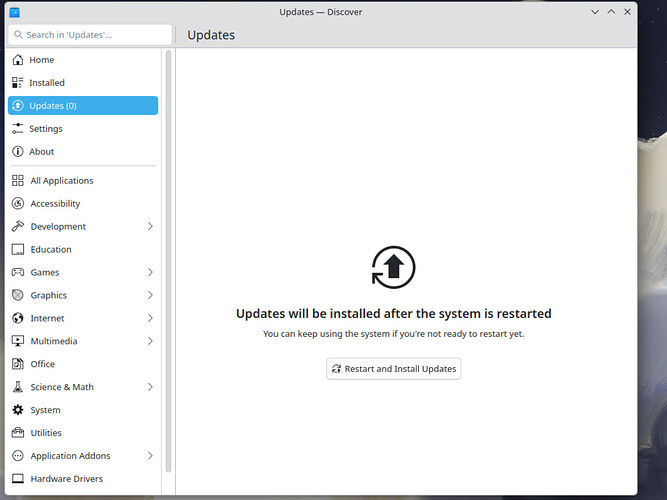Open the Accessibility category
The width and height of the screenshot is (667, 500).
[x=83, y=203]
